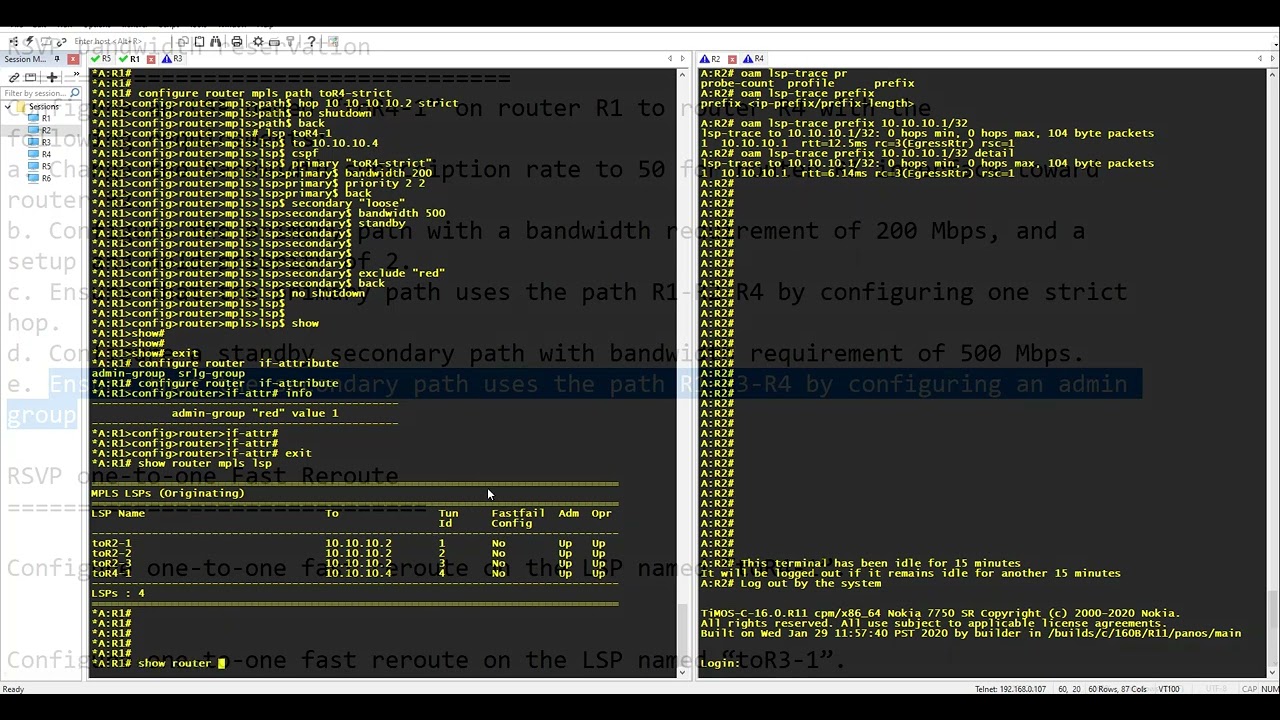
Task: Open Global Options gear icon
Action: (x=258, y=42)
